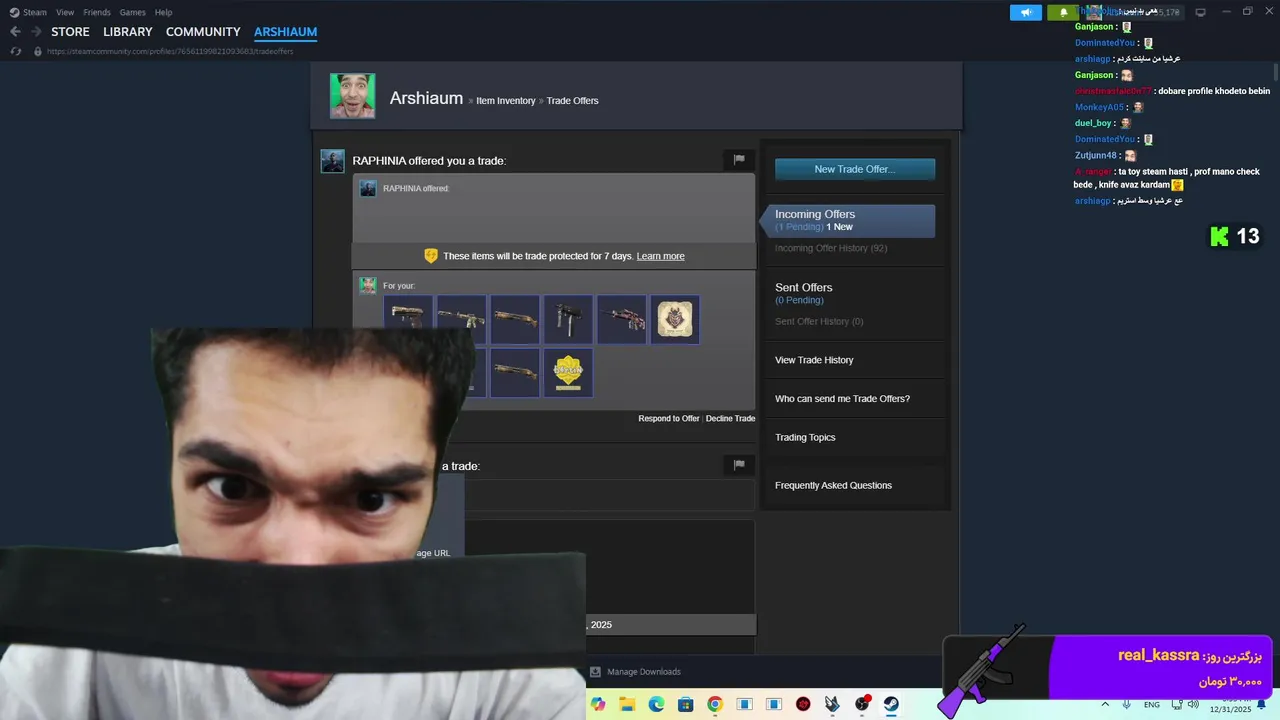The width and height of the screenshot is (1280, 720).
Task: Open the Games menu
Action: [132, 12]
